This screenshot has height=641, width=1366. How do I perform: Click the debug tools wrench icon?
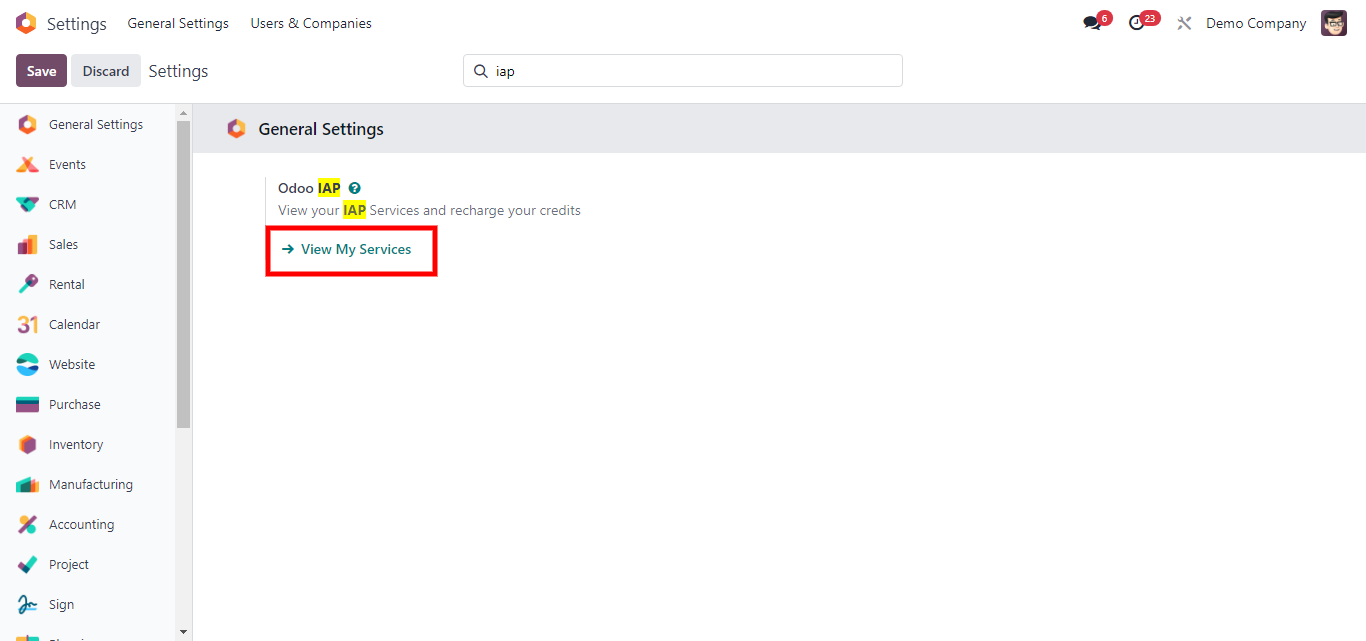[x=1185, y=23]
